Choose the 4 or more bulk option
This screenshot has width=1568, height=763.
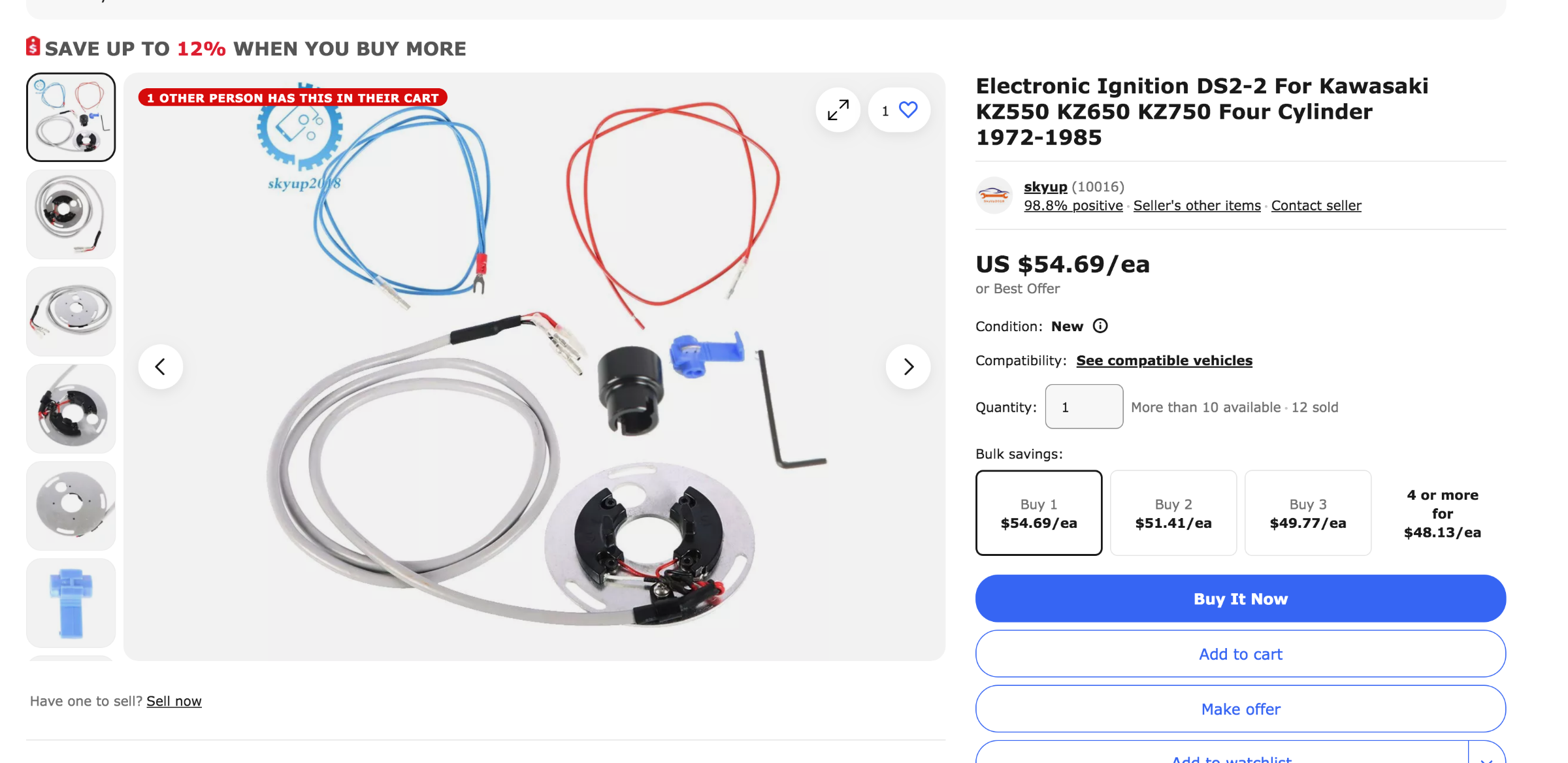click(x=1443, y=513)
